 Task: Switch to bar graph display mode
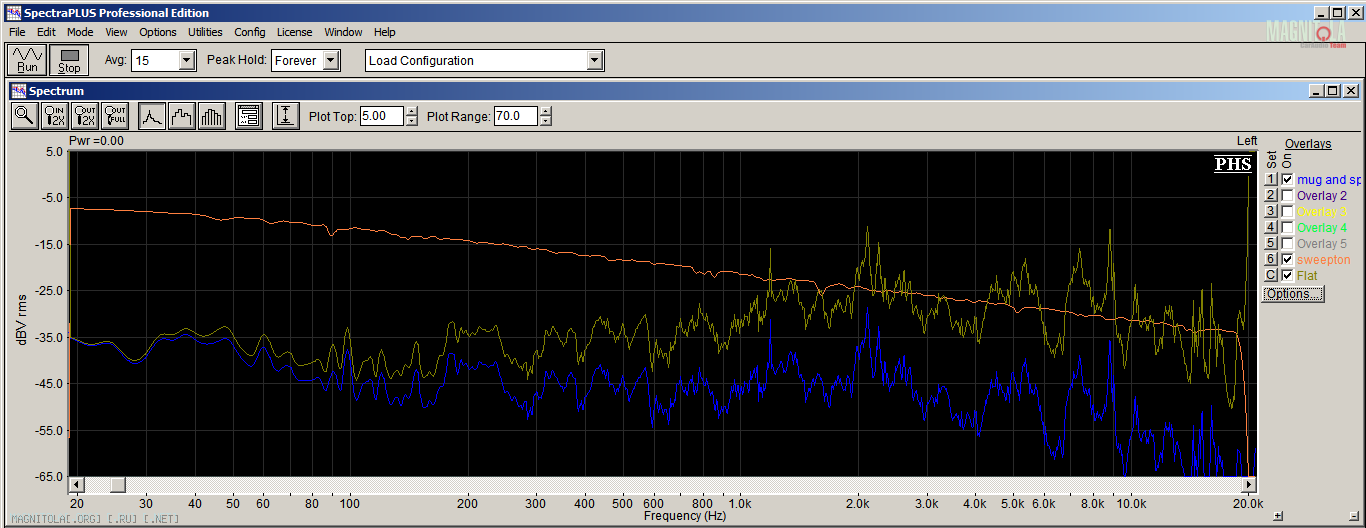(x=212, y=116)
